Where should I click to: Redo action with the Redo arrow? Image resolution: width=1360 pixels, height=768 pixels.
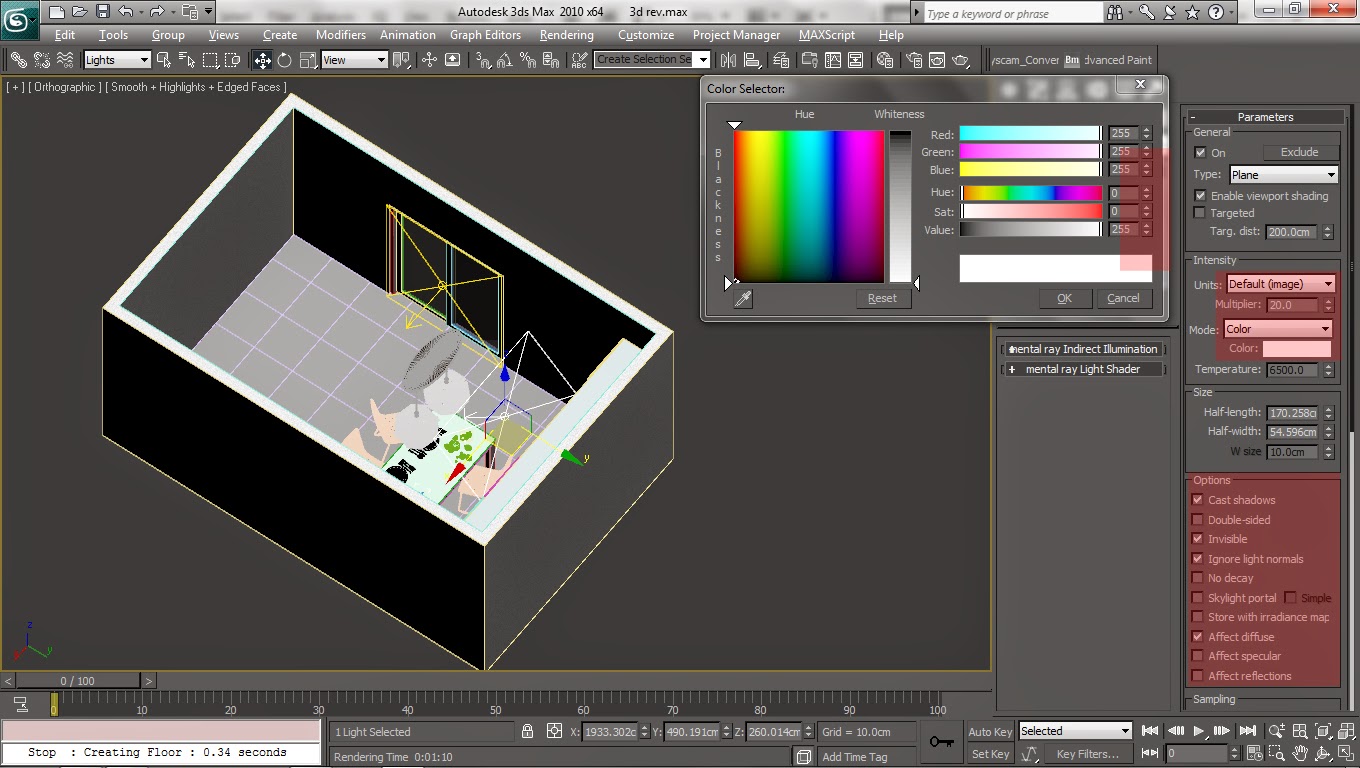[157, 12]
